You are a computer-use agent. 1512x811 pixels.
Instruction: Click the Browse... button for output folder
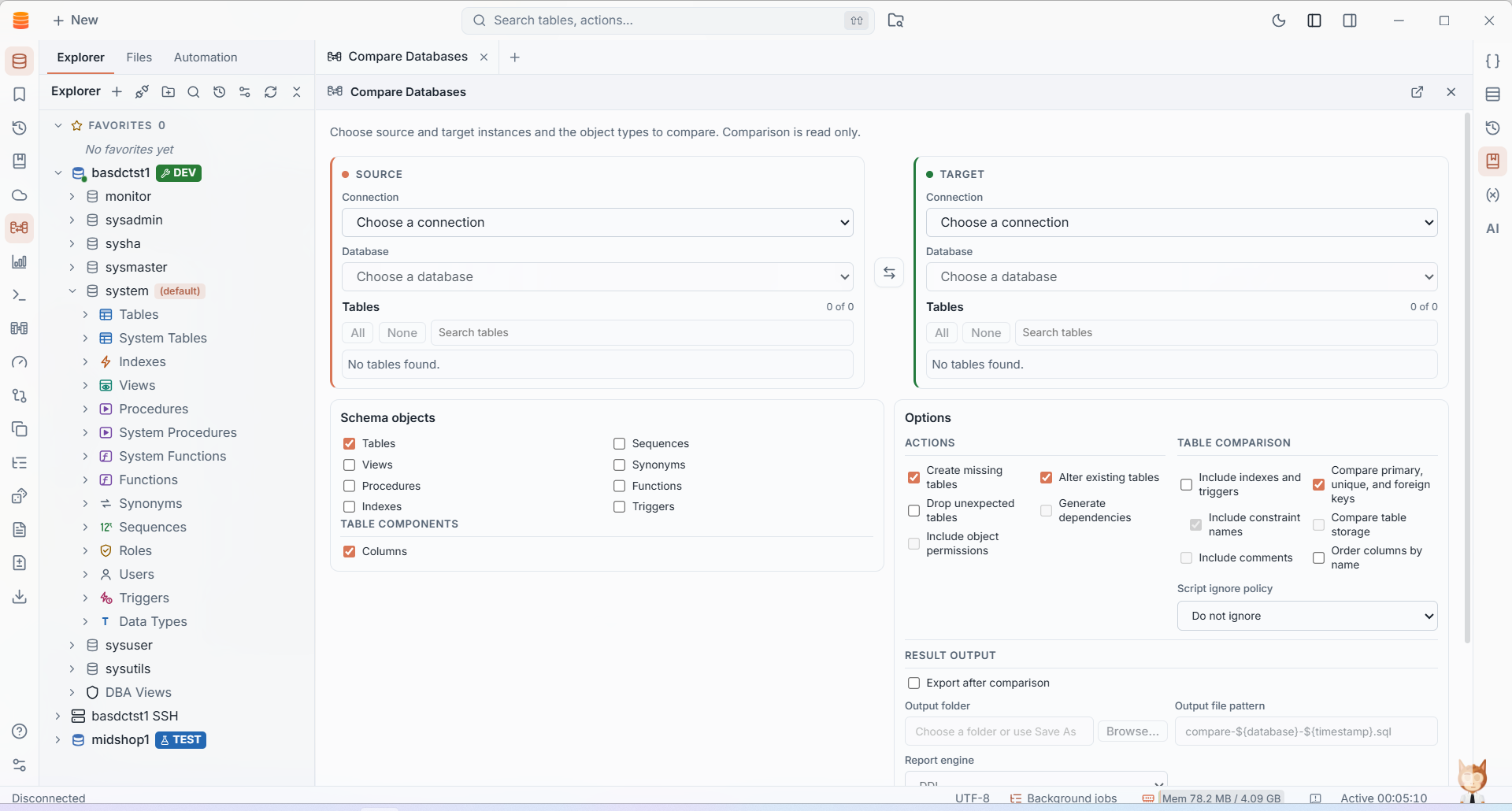(x=1132, y=731)
